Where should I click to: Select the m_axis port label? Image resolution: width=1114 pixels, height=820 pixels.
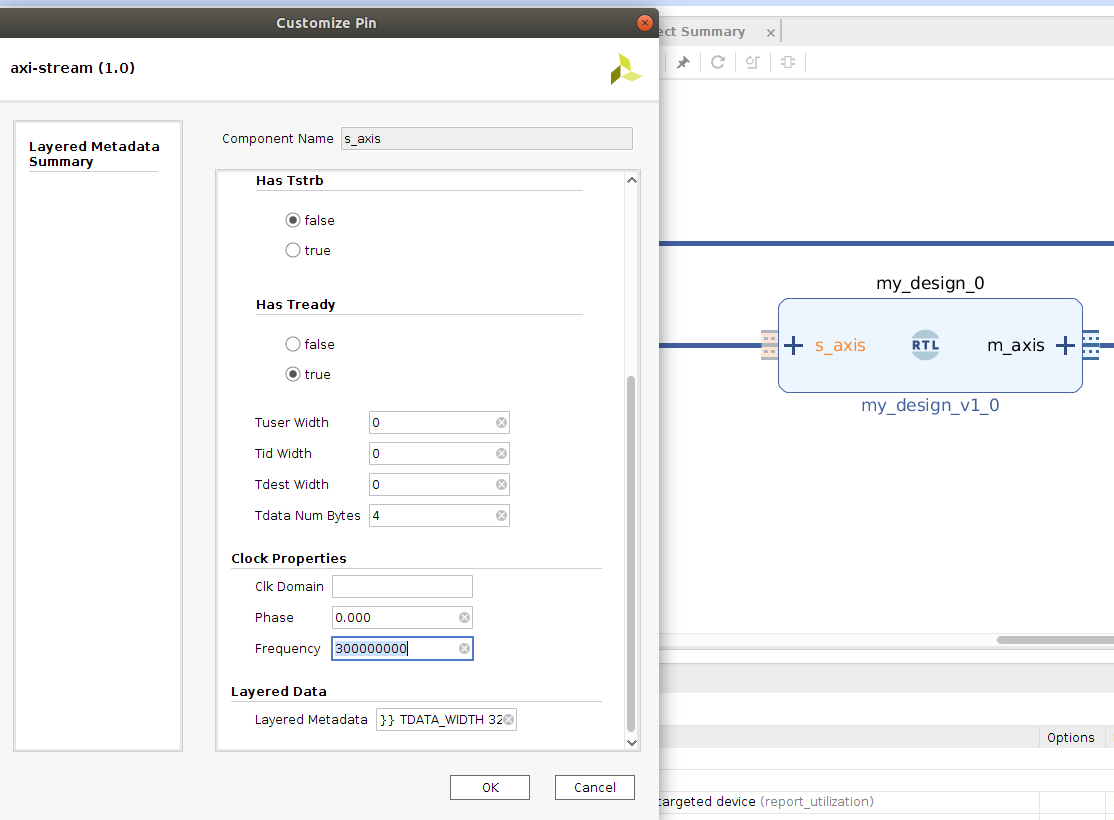pos(1015,346)
